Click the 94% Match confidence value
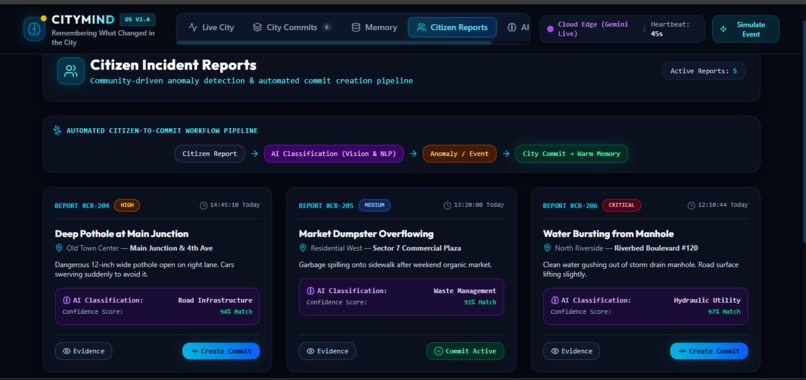Screen dimensions: 806x380 [236, 312]
